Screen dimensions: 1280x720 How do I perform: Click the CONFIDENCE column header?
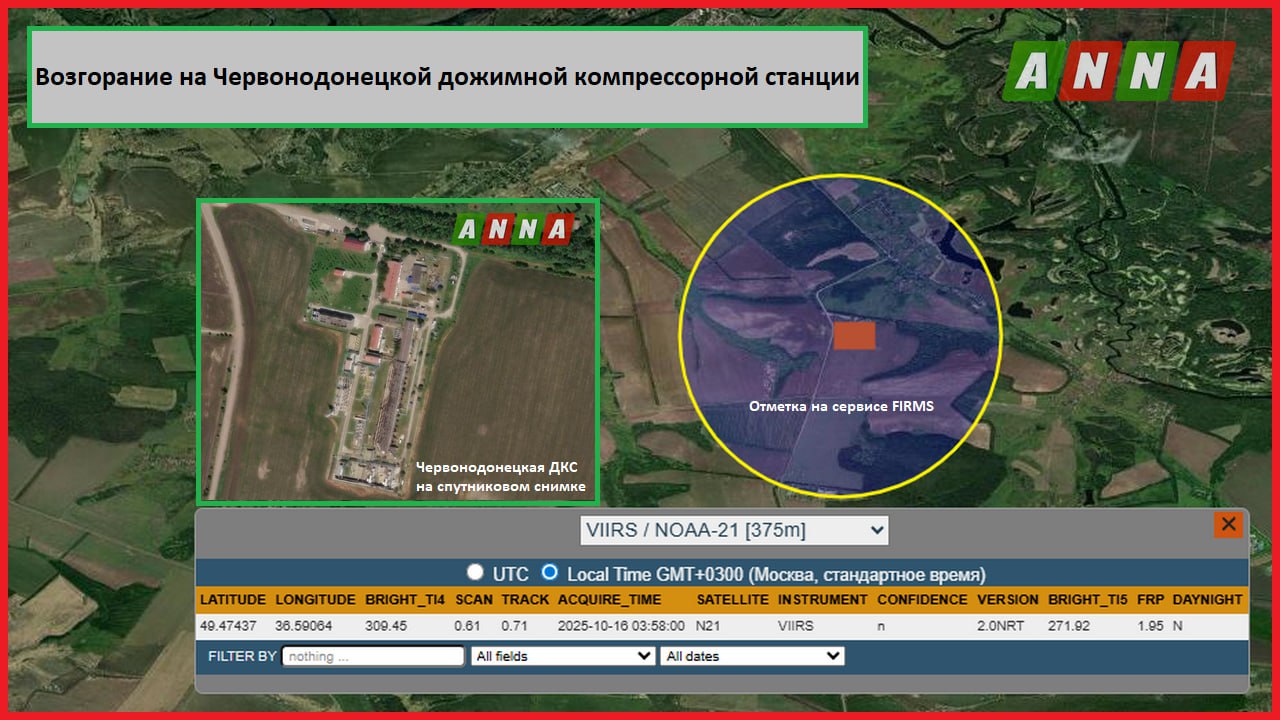pyautogui.click(x=922, y=600)
